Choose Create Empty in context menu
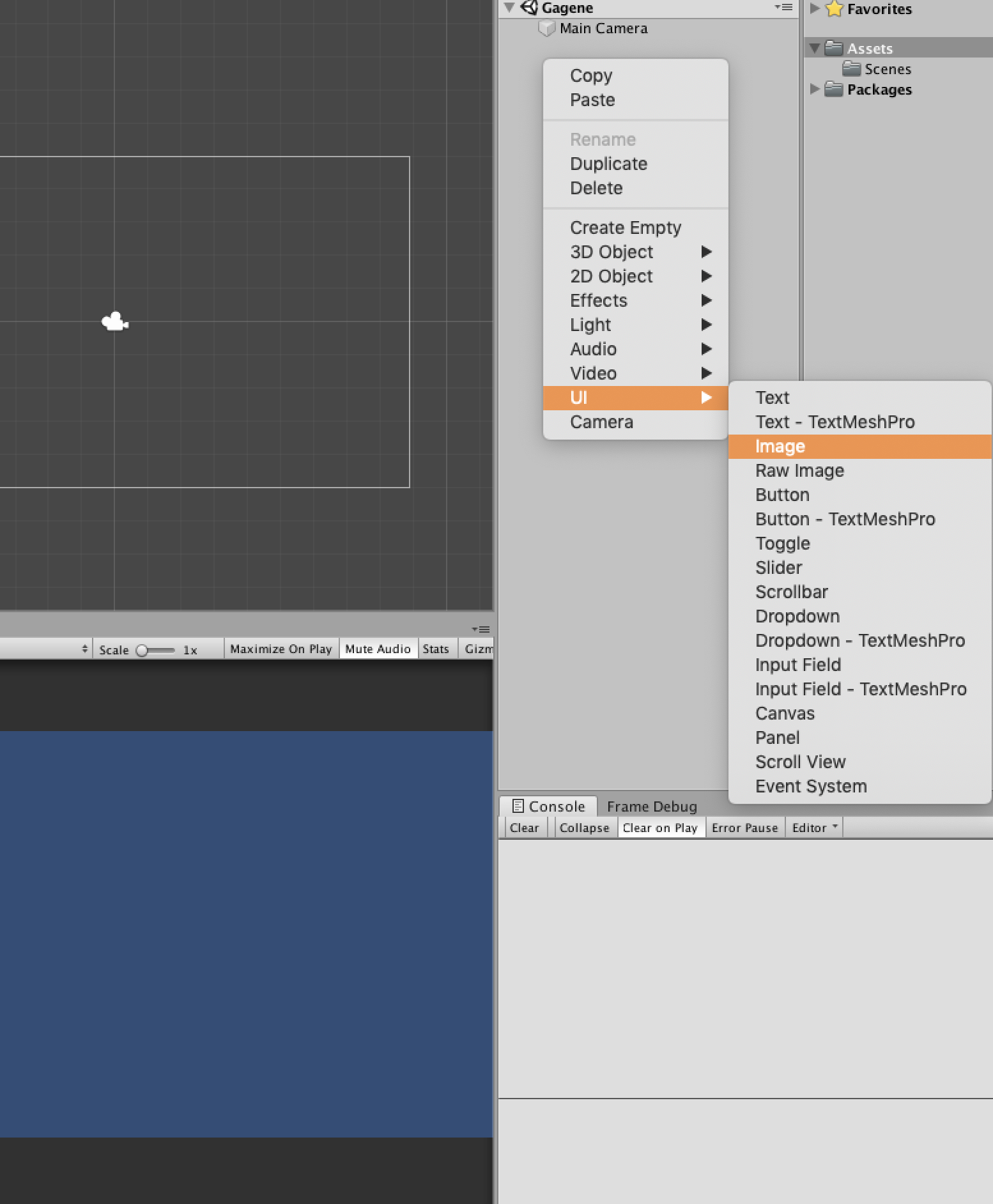 (x=635, y=228)
